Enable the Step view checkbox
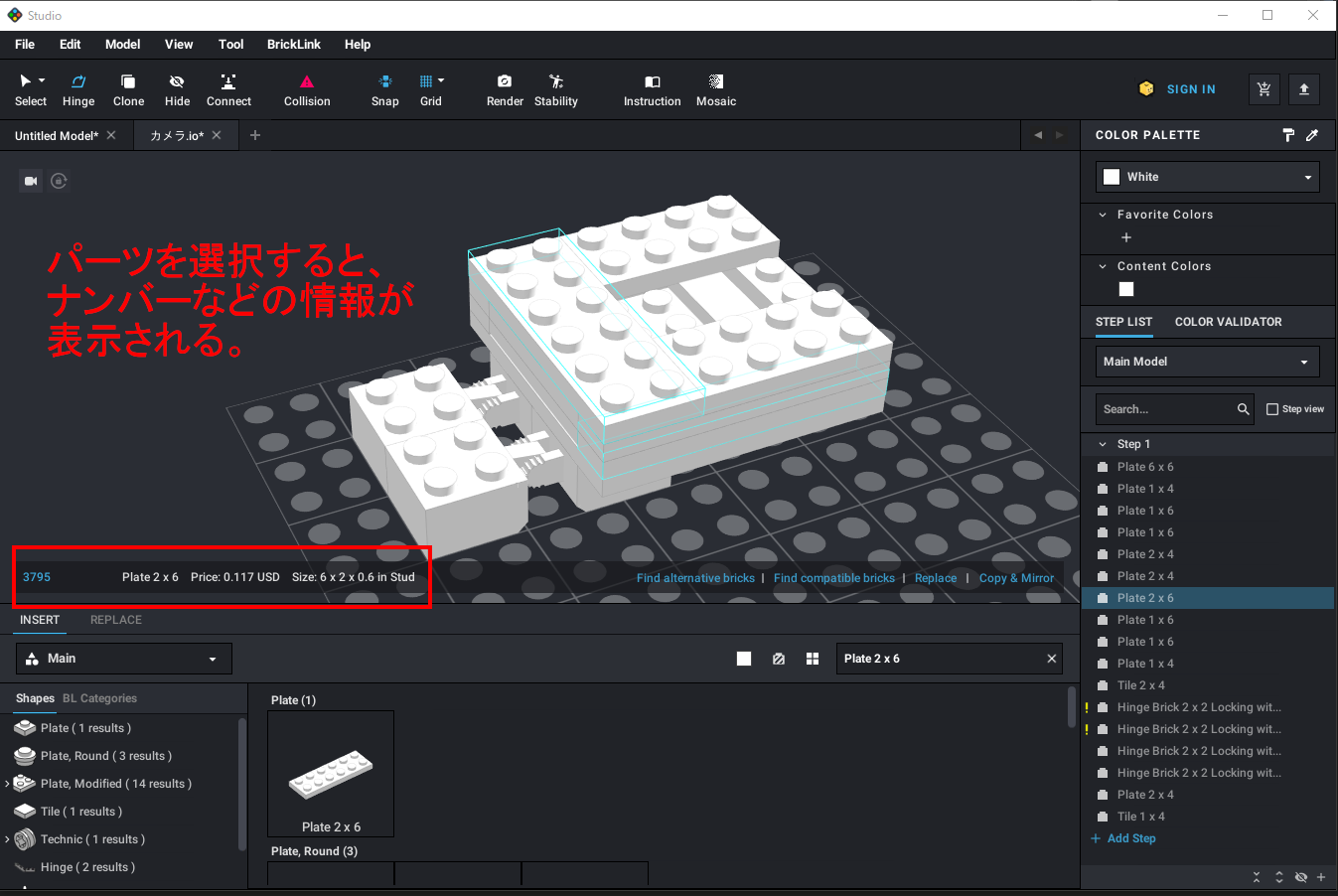 [1272, 409]
